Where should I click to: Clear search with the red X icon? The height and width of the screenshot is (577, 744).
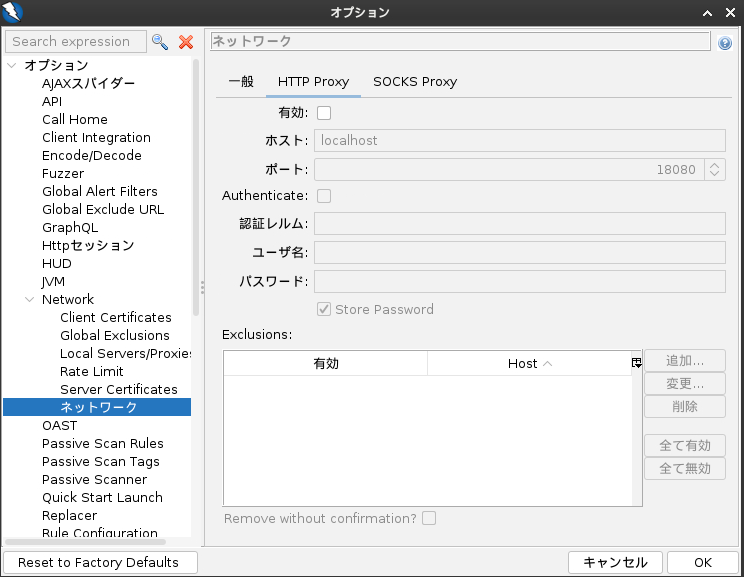coord(185,42)
